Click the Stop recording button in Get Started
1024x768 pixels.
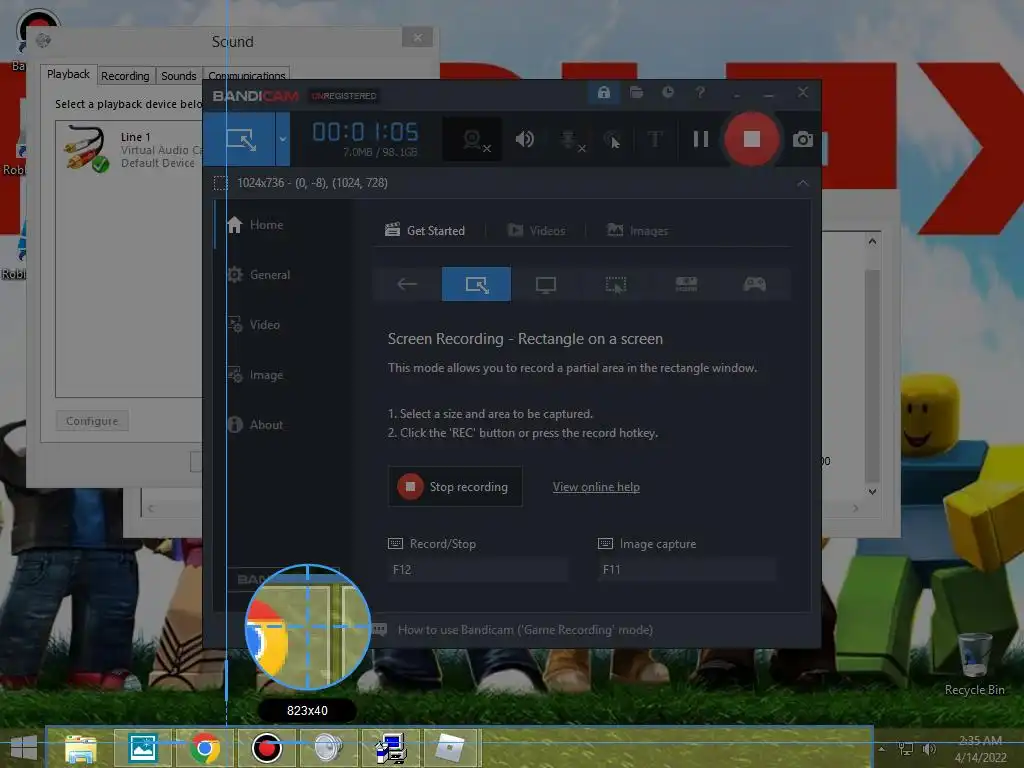pos(455,487)
